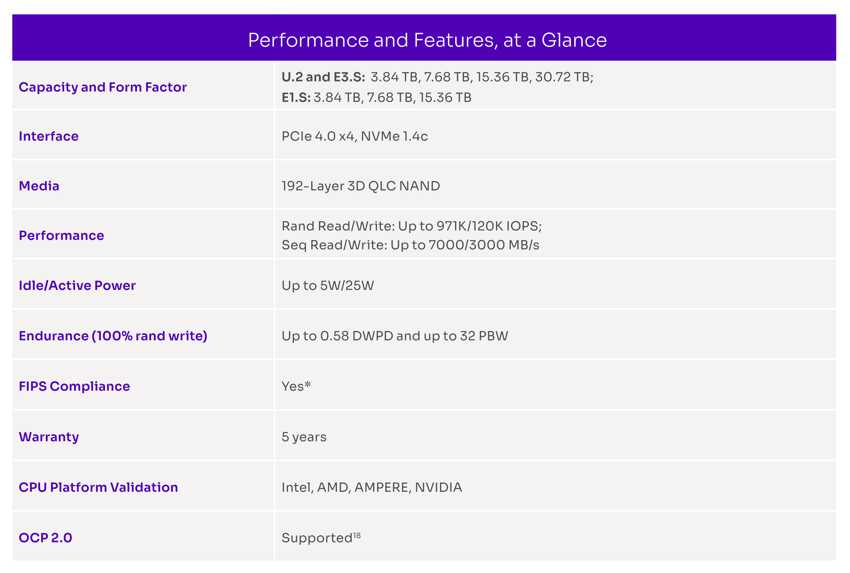Image resolution: width=850 pixels, height=573 pixels.
Task: Click the PCIe 4.0 x4, NVMe 1.4c value
Action: (x=355, y=136)
